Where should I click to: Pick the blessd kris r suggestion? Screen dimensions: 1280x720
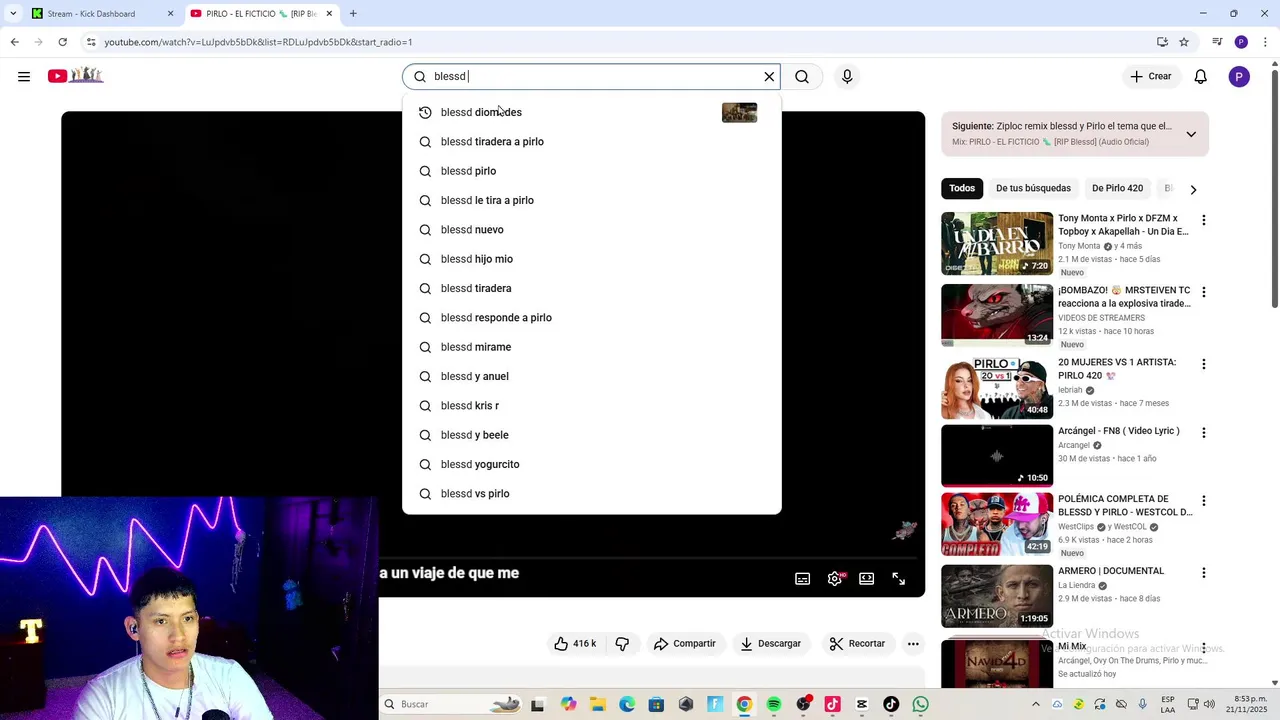591,405
